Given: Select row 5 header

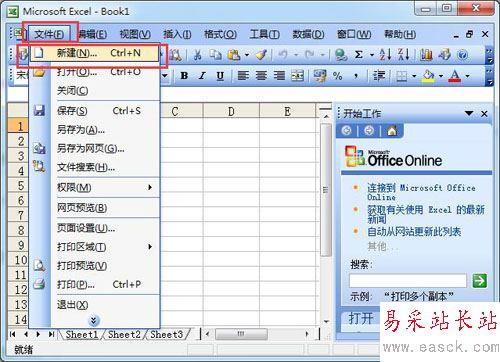Looking at the screenshot, I should (x=19, y=185).
